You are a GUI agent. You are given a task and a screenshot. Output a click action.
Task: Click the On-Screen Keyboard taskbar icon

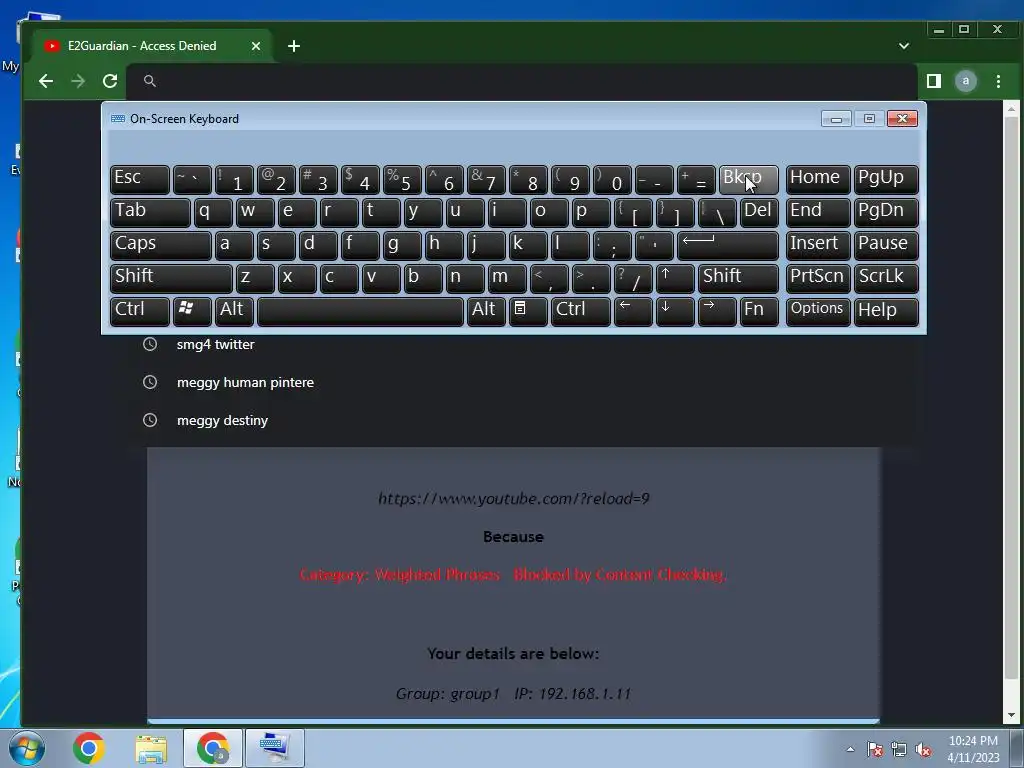(x=275, y=748)
